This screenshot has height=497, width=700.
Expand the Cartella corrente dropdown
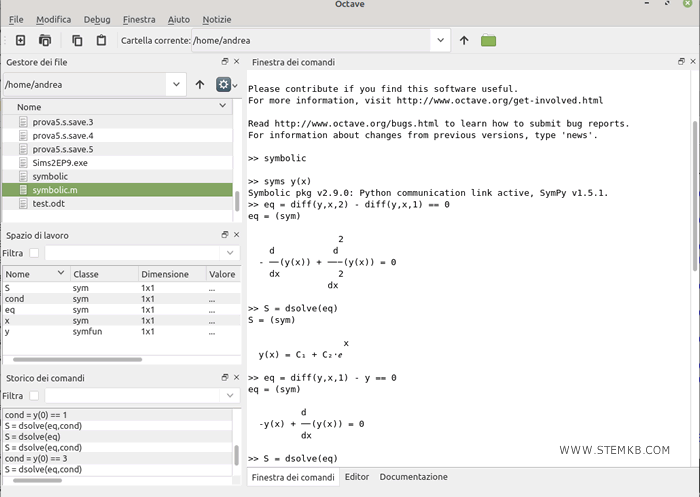click(440, 40)
